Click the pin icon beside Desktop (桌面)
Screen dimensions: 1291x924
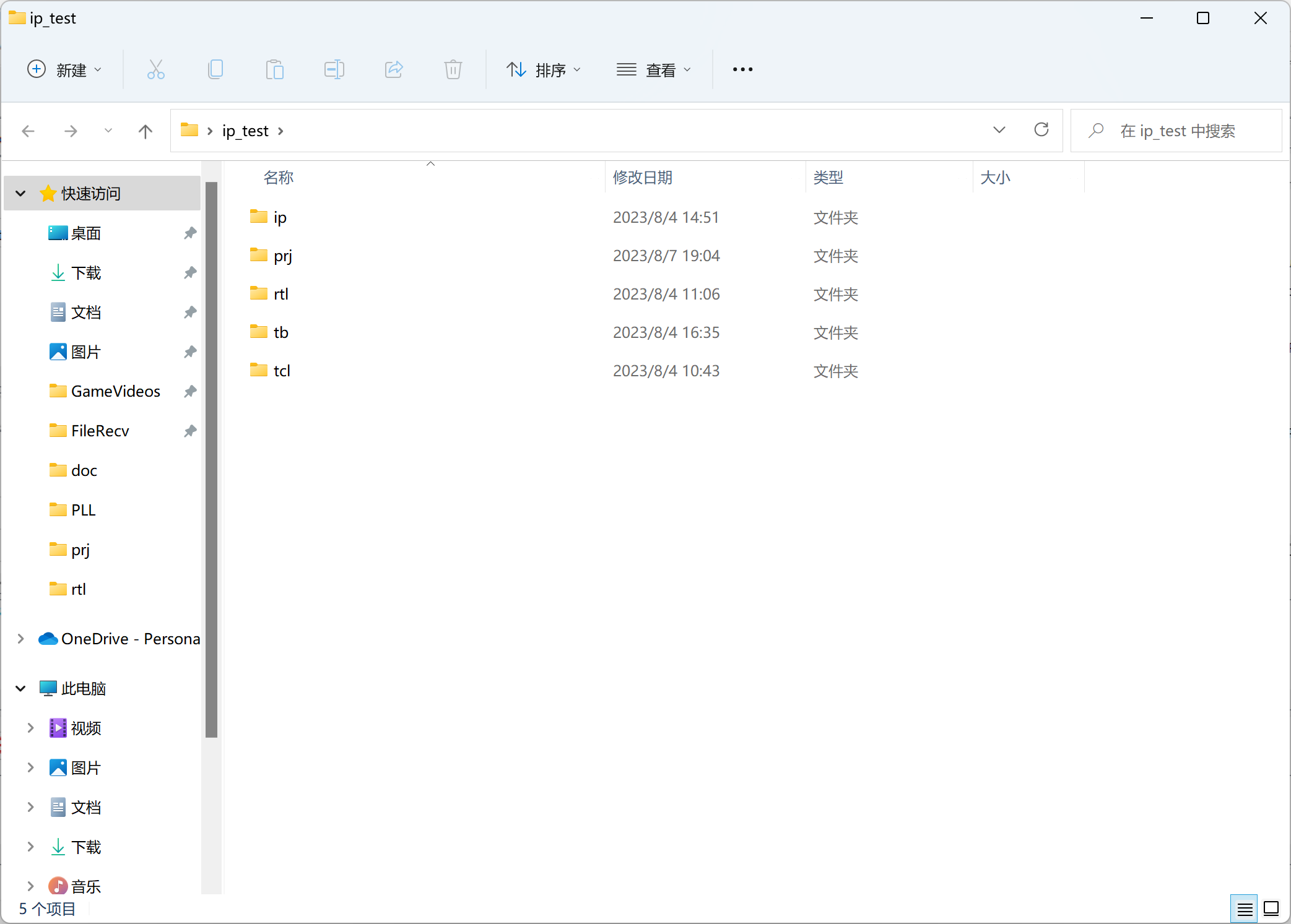pyautogui.click(x=190, y=233)
